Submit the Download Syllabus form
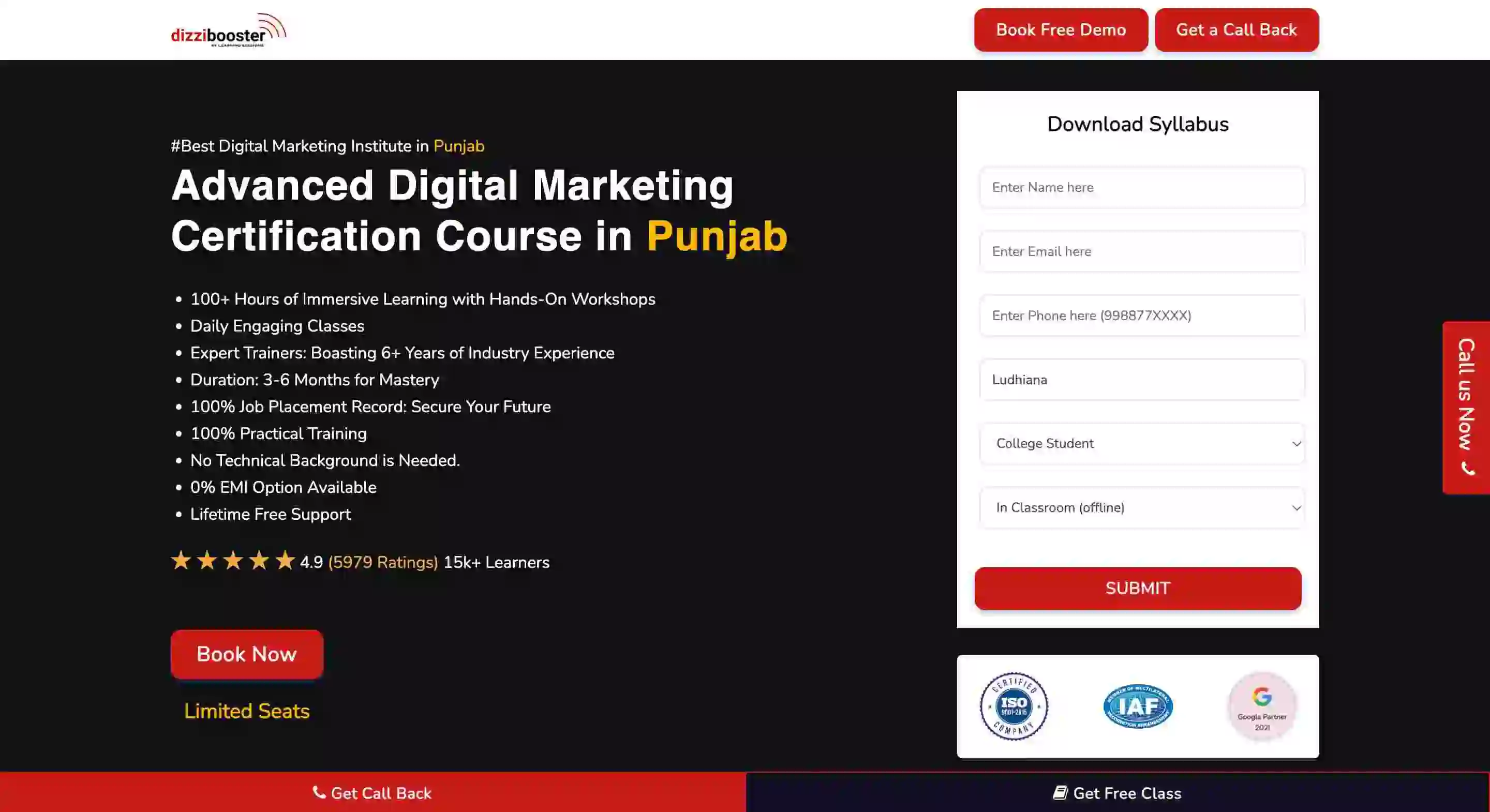Viewport: 1490px width, 812px height. [x=1137, y=588]
